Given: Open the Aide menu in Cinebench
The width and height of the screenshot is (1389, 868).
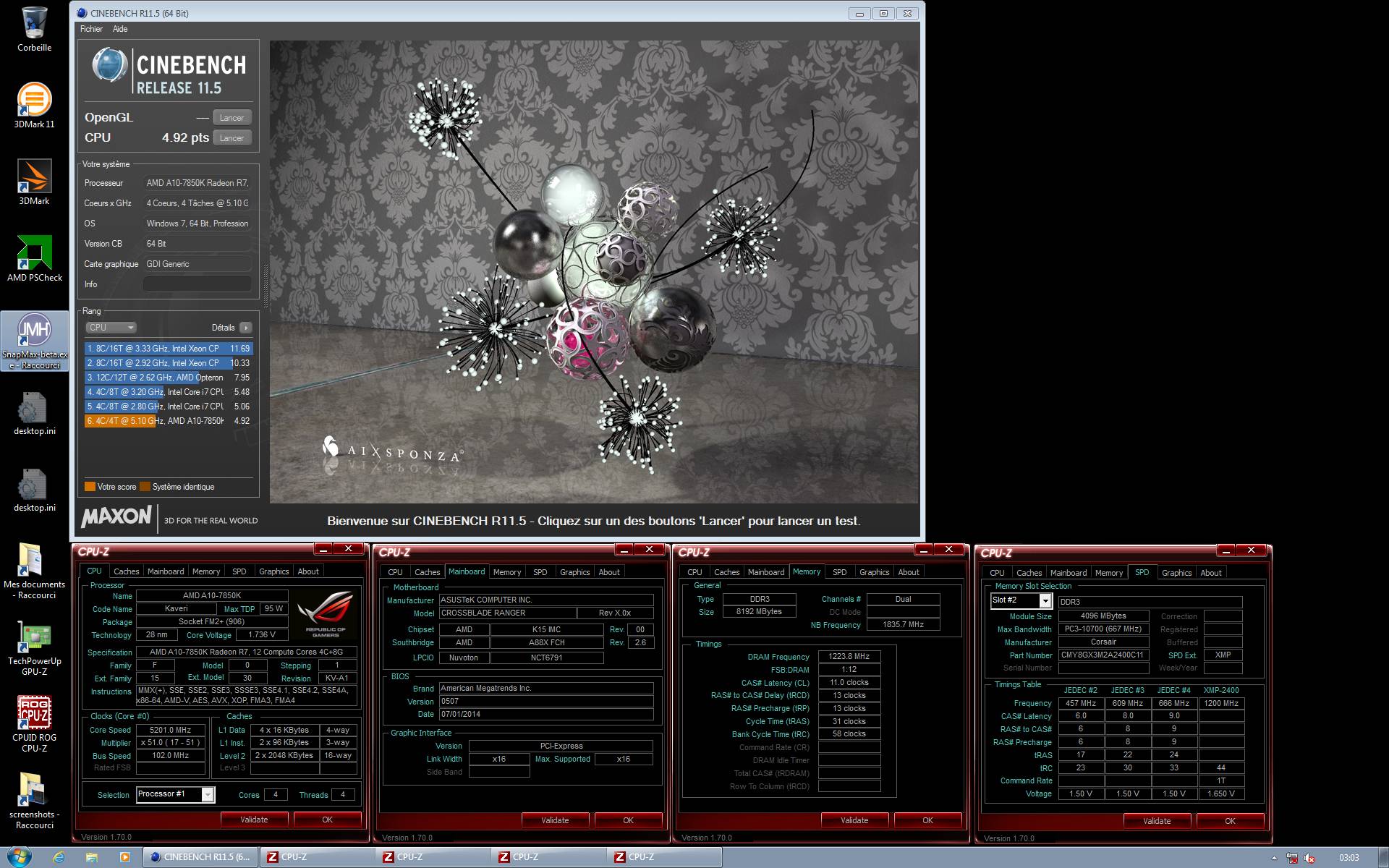Looking at the screenshot, I should click(120, 29).
